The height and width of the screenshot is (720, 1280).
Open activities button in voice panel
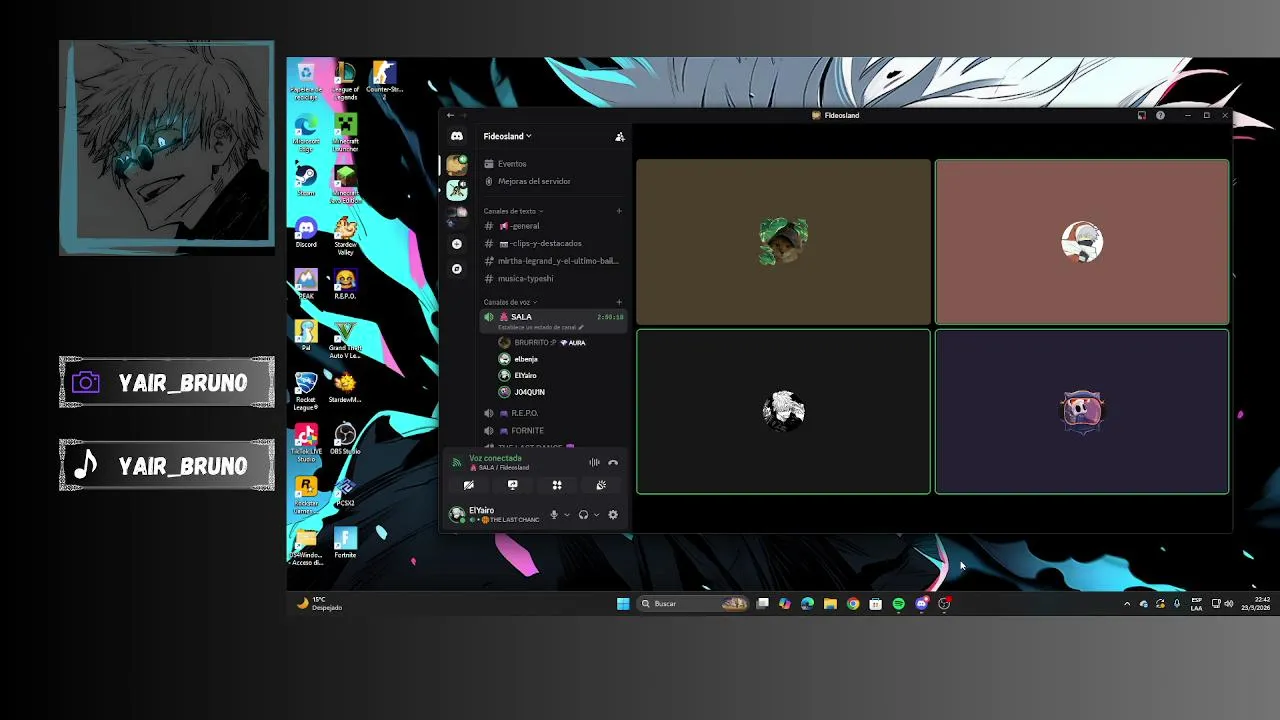(x=557, y=485)
